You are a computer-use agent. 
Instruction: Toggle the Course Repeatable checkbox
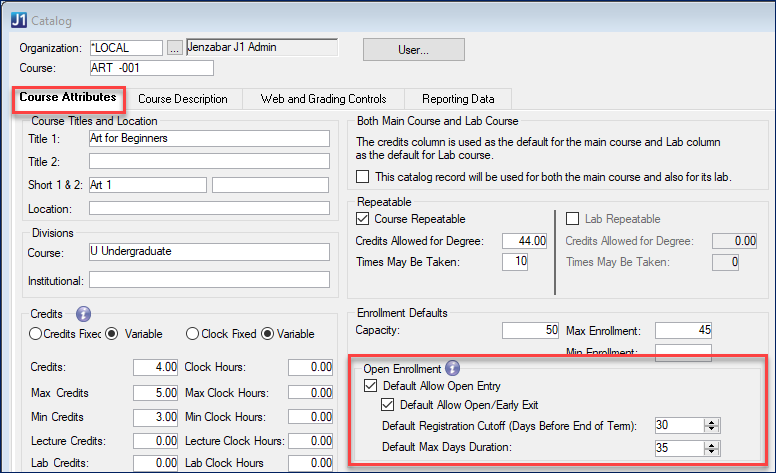pos(364,219)
